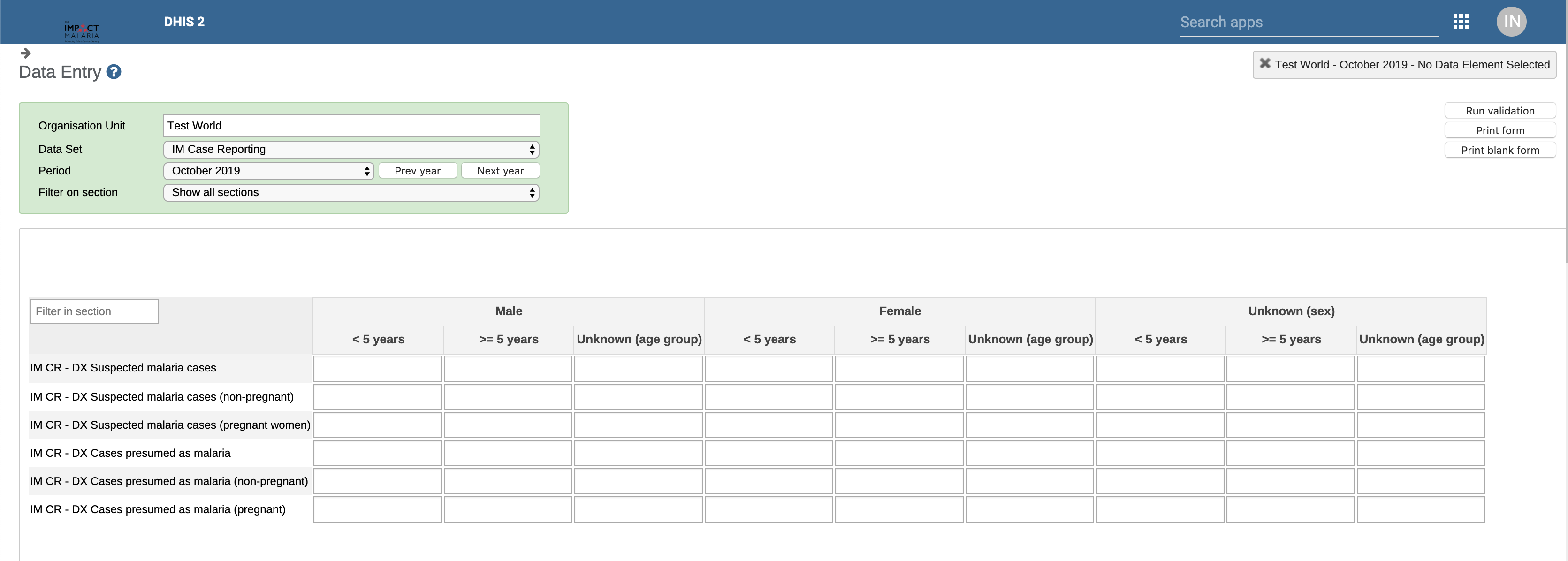Click the Data Entry heading
This screenshot has width=1568, height=561.
click(60, 72)
